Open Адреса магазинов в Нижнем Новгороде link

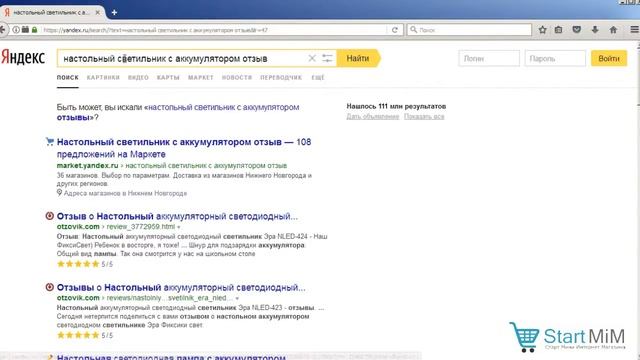point(125,193)
